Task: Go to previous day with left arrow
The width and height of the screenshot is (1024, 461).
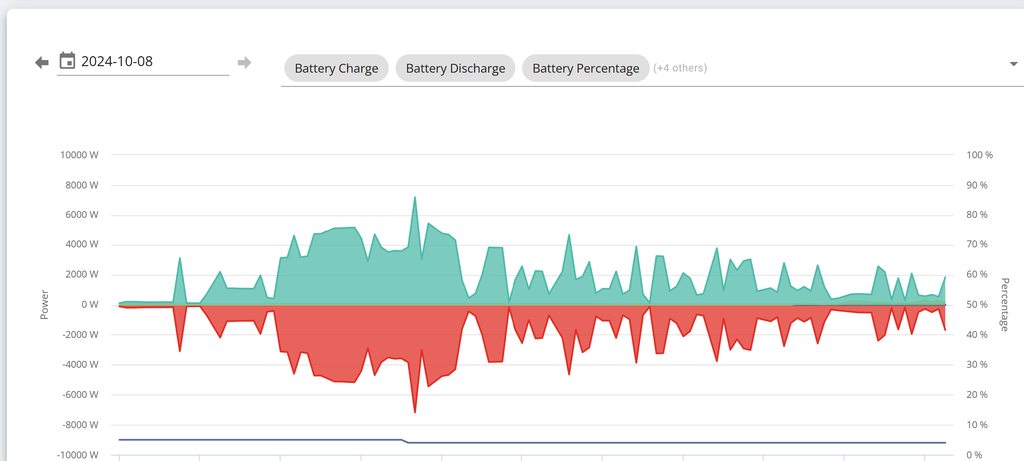Action: 41,63
